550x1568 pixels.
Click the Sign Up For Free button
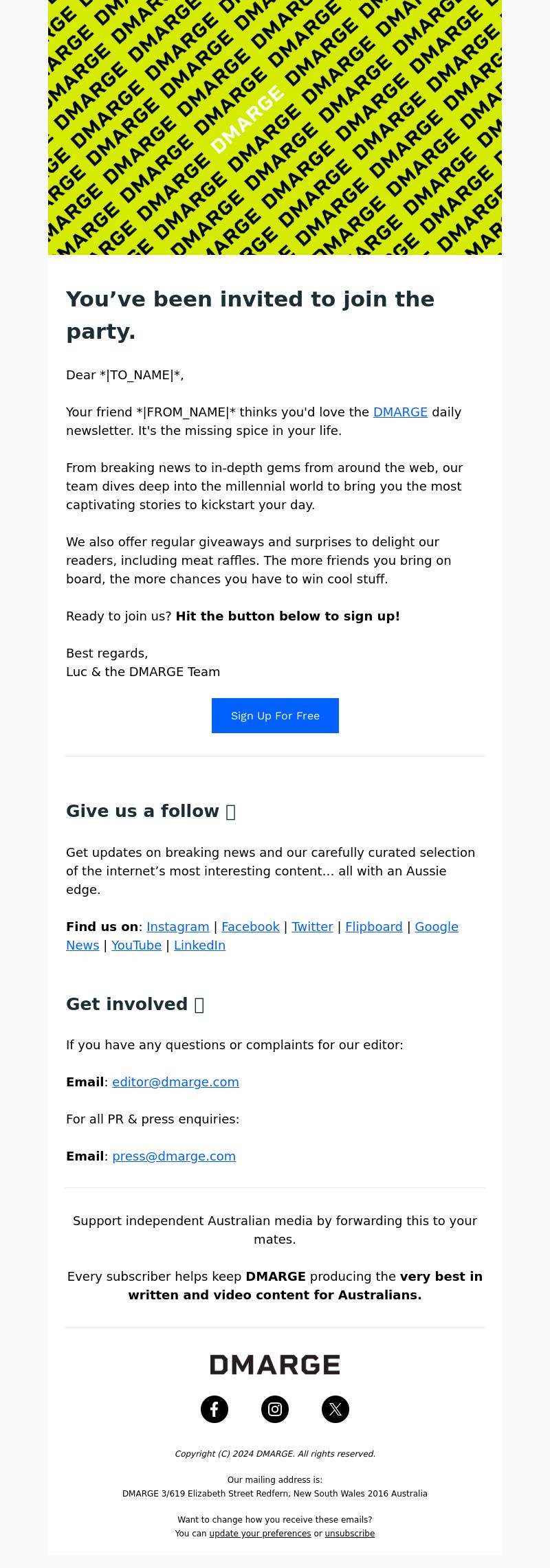275,715
